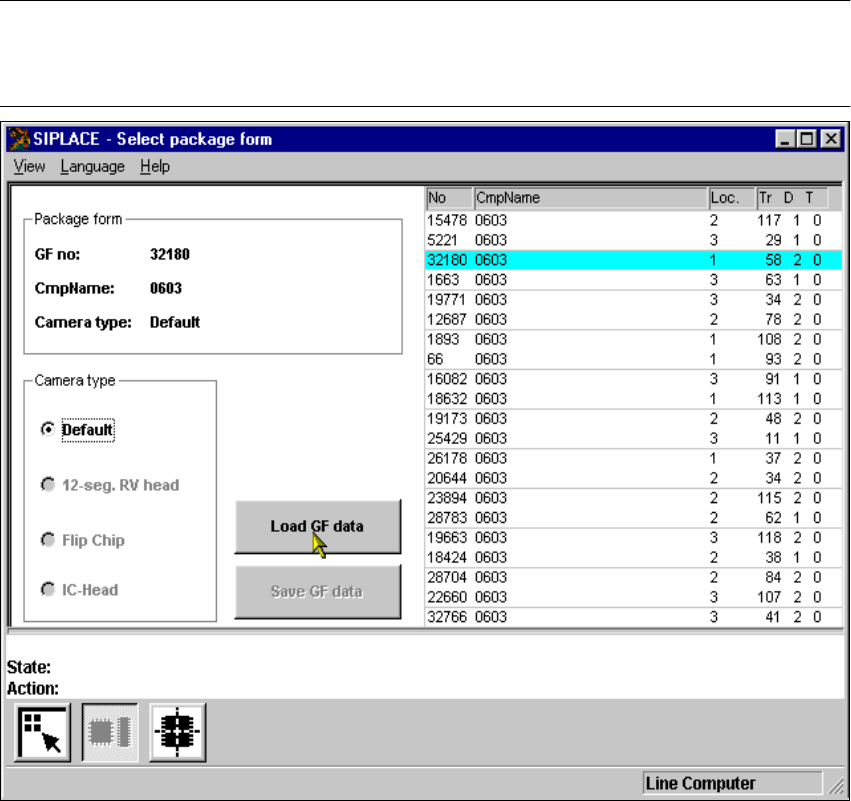Select the IC-Head radio button
The image size is (851, 801).
click(x=48, y=589)
